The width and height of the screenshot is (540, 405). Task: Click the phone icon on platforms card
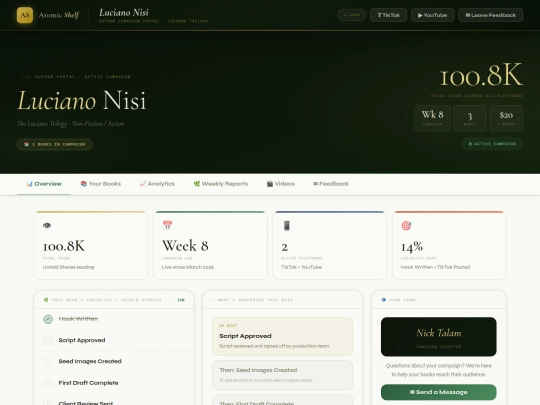[287, 226]
